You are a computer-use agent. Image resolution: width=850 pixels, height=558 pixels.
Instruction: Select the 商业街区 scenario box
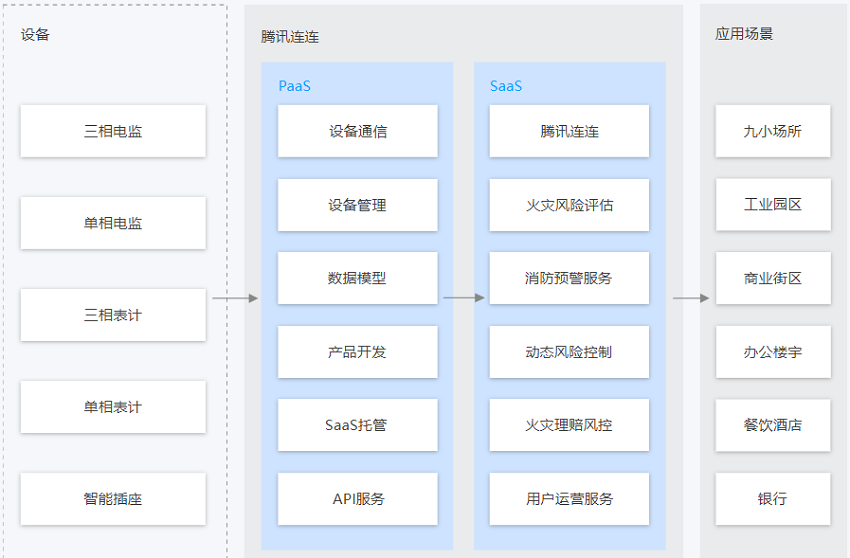(773, 278)
